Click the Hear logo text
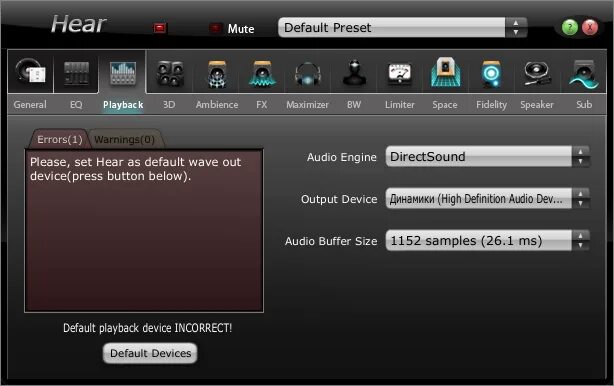Image resolution: width=614 pixels, height=386 pixels. click(x=78, y=24)
